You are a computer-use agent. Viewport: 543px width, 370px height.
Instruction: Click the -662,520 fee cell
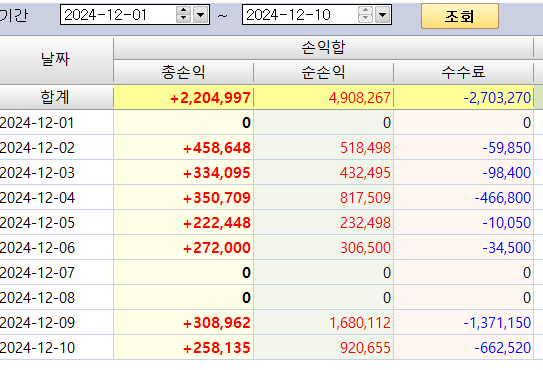coord(463,347)
